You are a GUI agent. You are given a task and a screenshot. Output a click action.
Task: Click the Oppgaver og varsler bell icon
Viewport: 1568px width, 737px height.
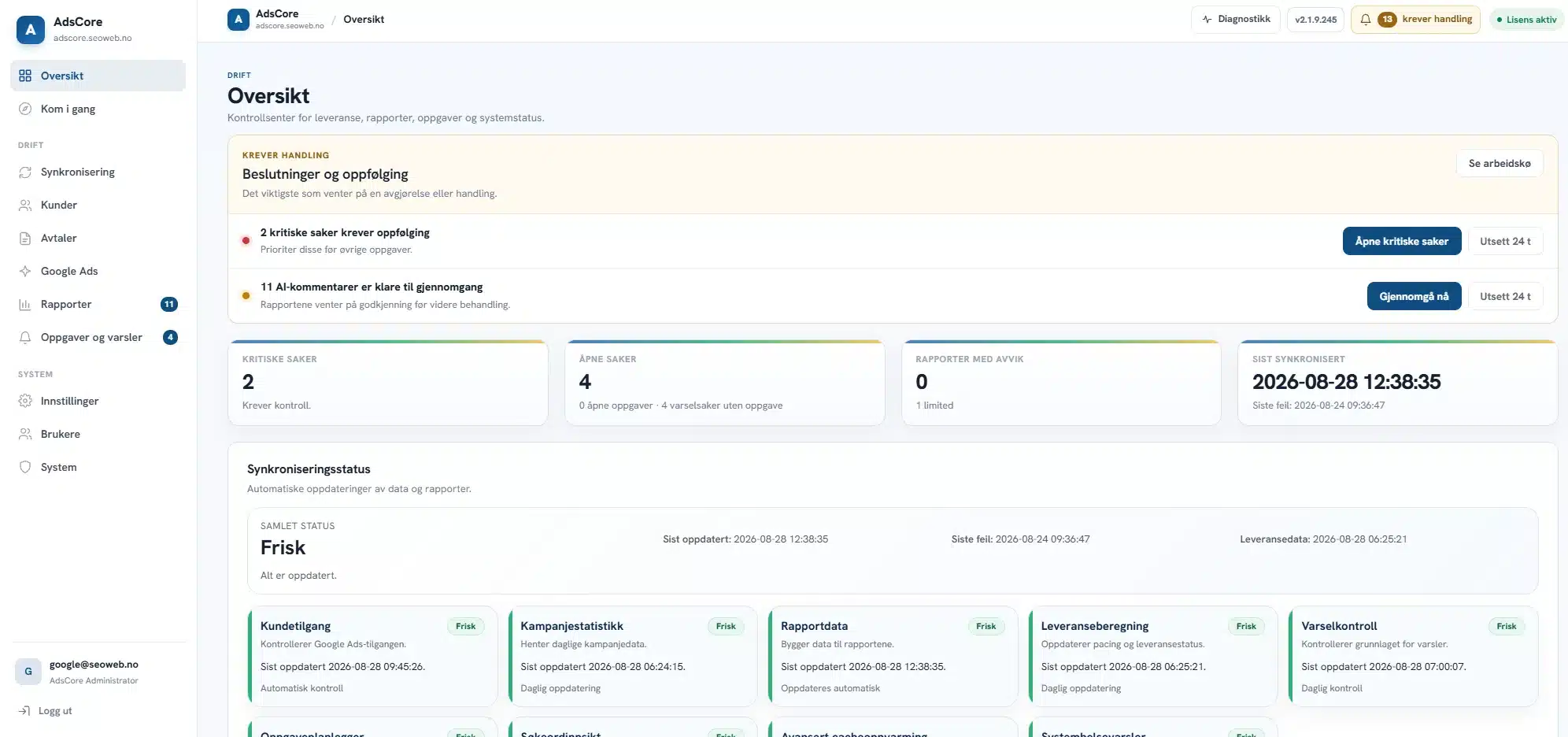tap(25, 337)
